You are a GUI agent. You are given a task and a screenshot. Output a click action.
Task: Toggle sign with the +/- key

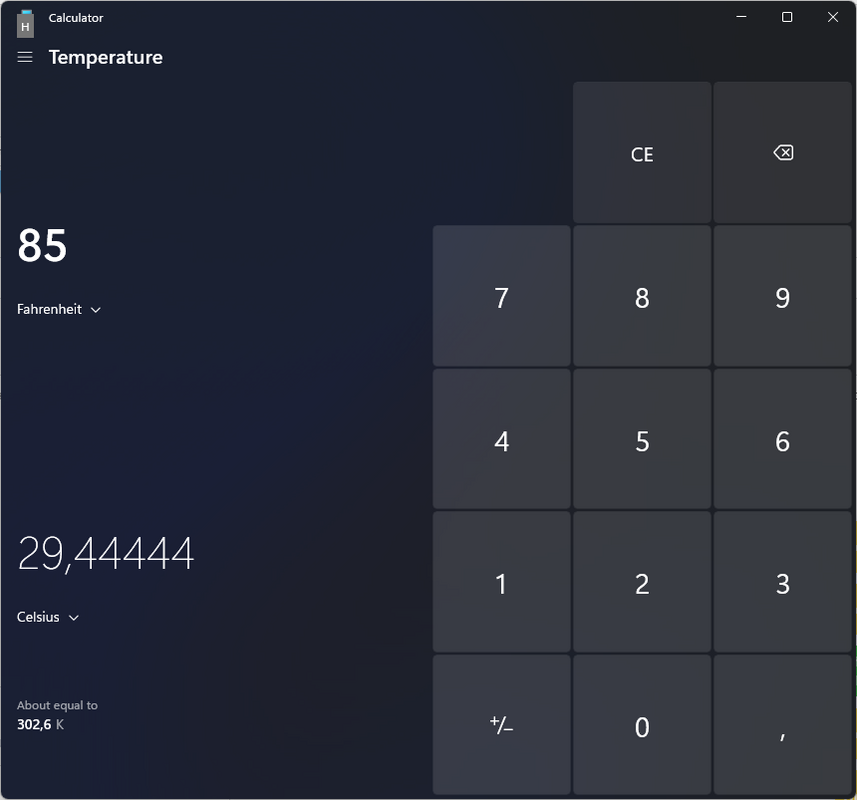point(502,725)
